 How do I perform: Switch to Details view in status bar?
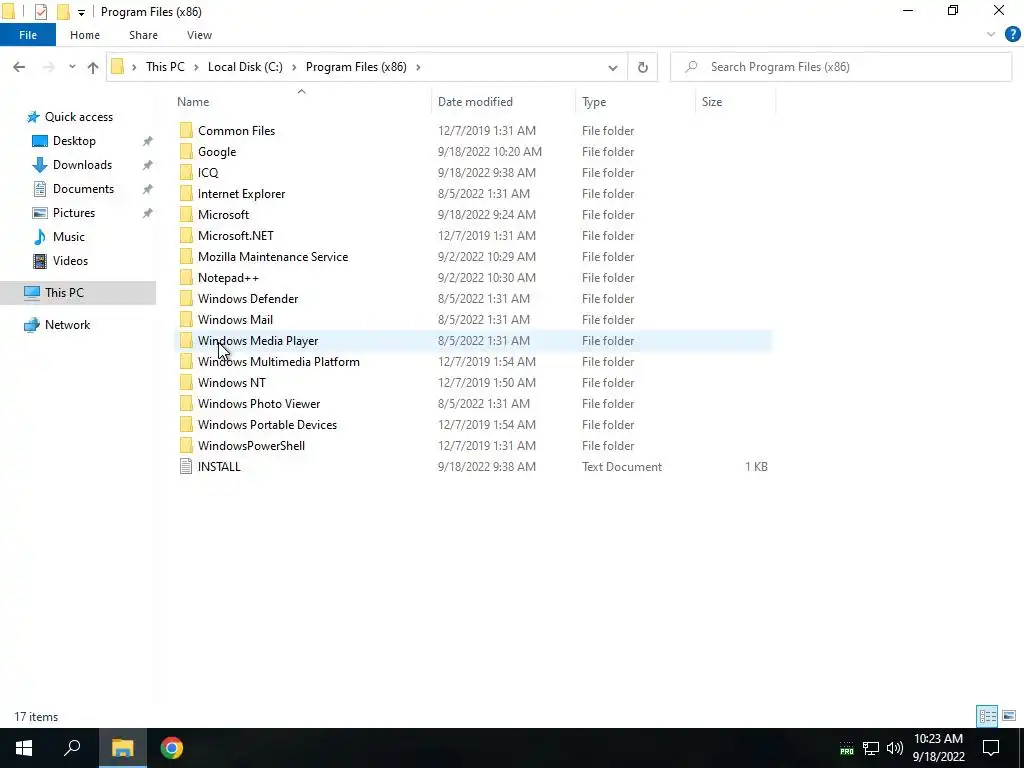point(987,716)
